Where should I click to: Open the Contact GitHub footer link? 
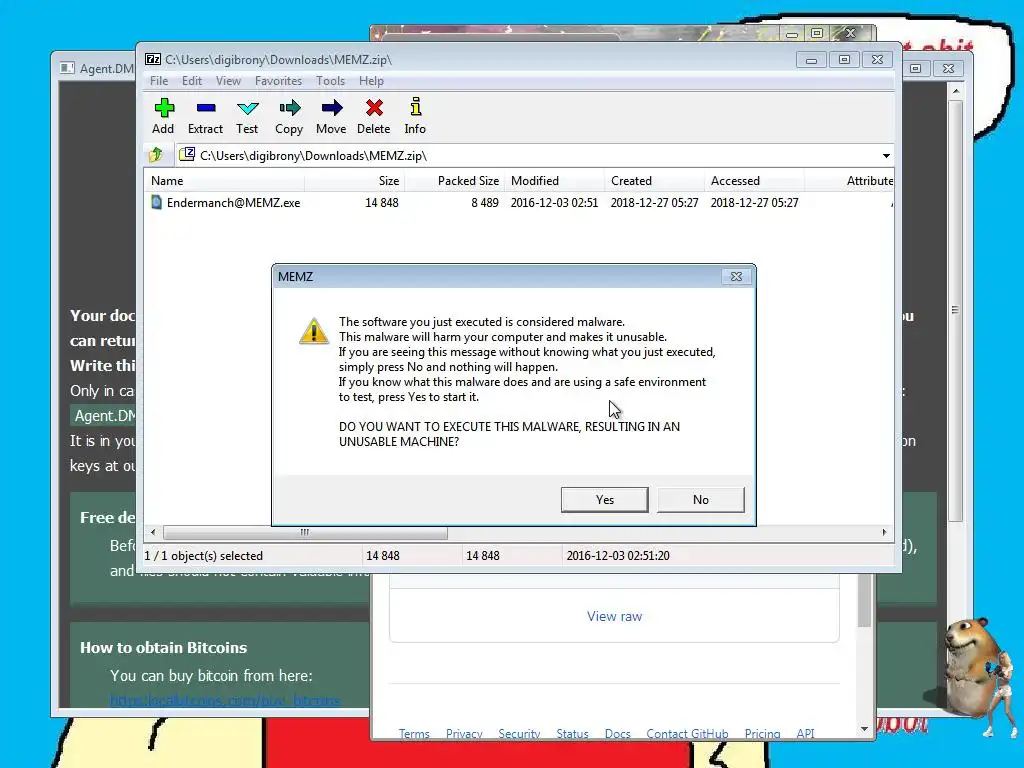point(687,733)
